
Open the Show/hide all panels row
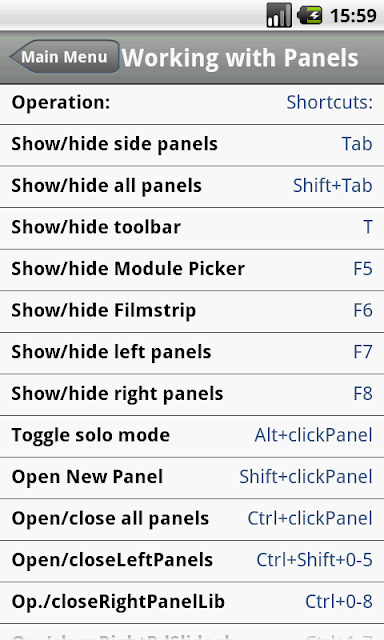point(192,187)
